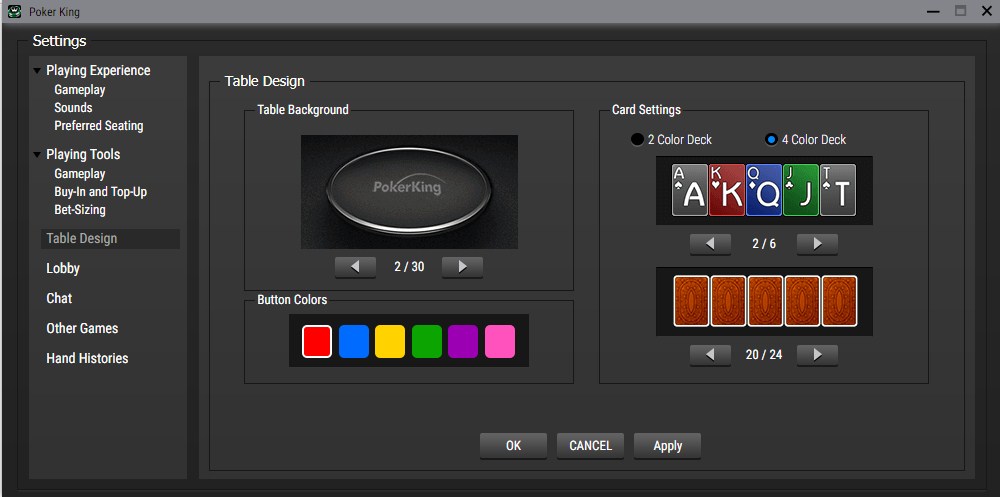This screenshot has height=497, width=1000.
Task: Click the Apply button
Action: pyautogui.click(x=667, y=446)
